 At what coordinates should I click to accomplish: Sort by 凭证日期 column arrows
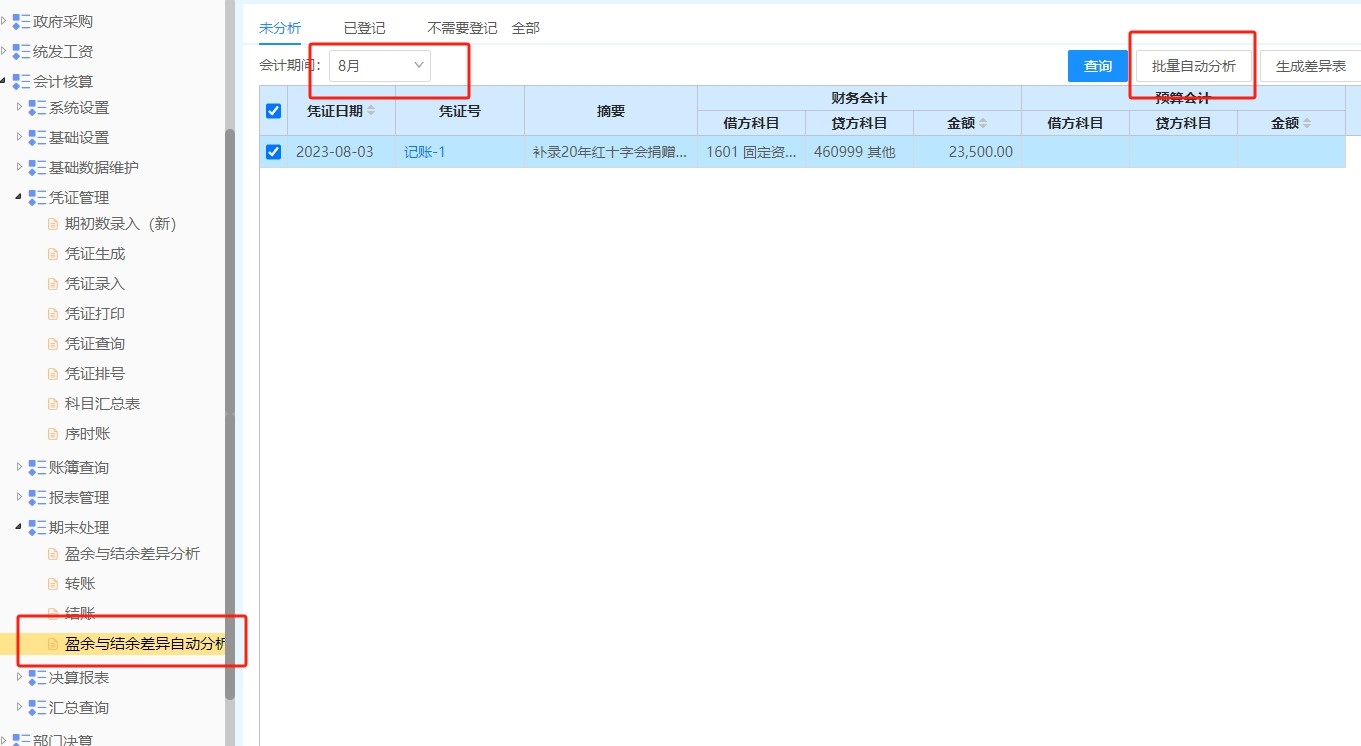(x=372, y=111)
